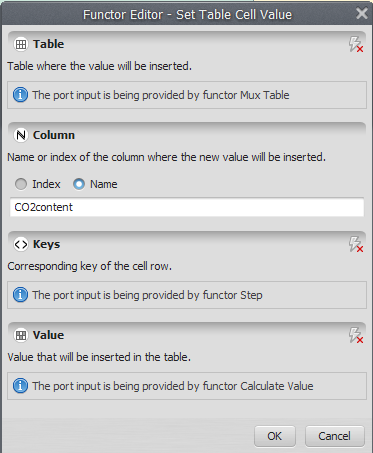
Task: Confirm with the OK button
Action: point(275,436)
